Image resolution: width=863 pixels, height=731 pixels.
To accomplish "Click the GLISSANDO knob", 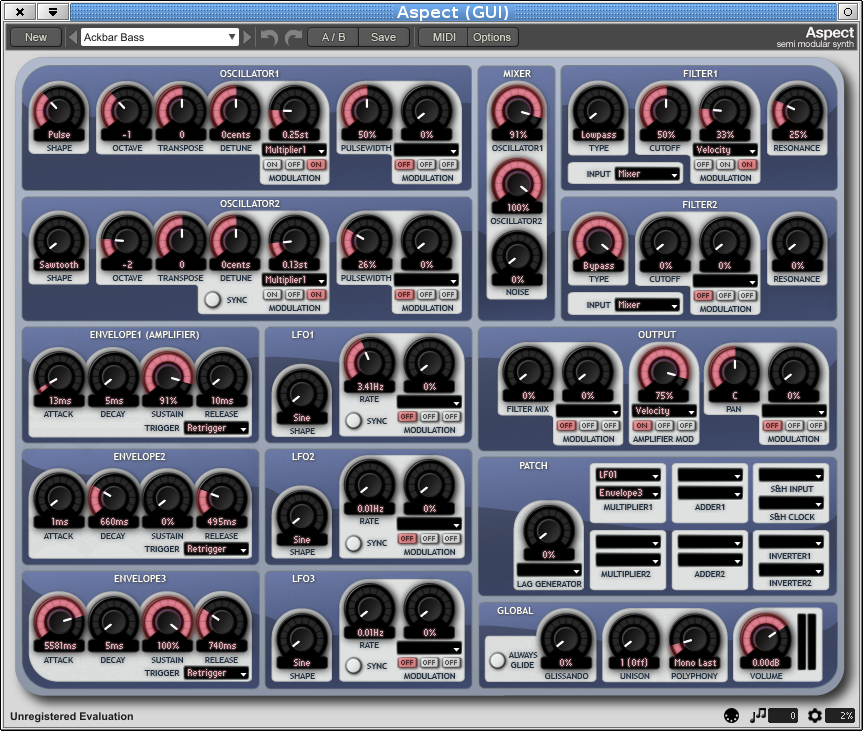I will [x=566, y=640].
